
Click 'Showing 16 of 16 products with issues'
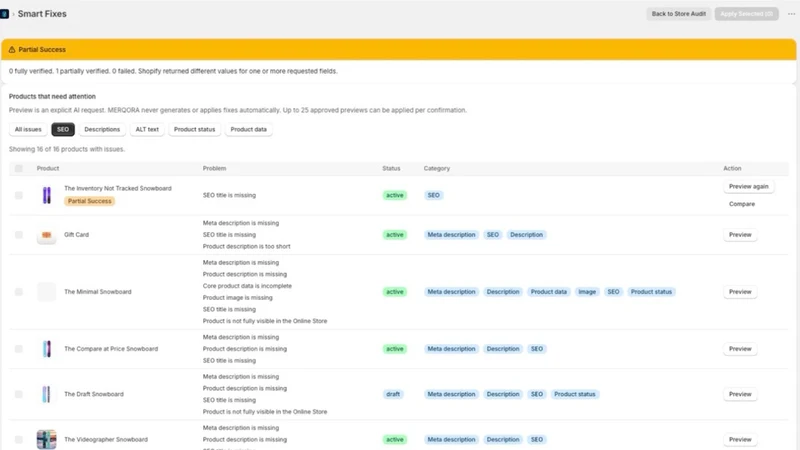click(67, 149)
